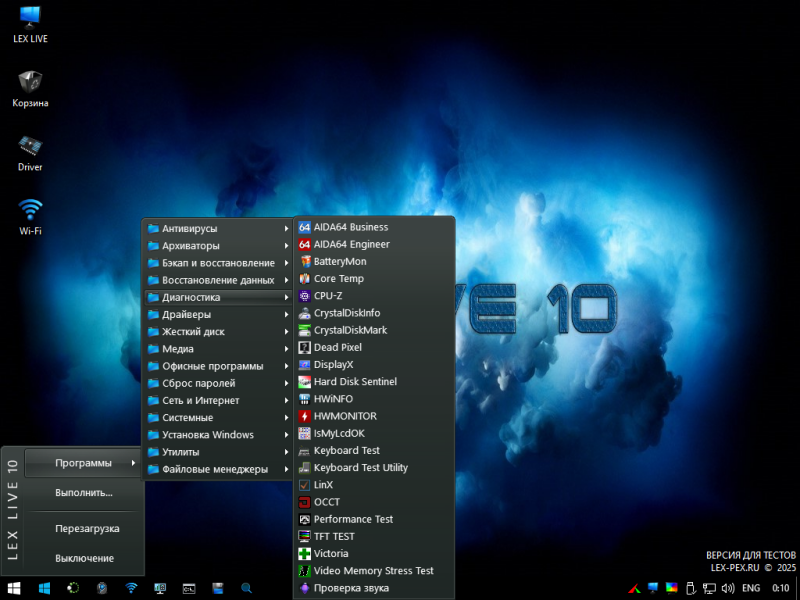This screenshot has width=800, height=600.
Task: Open the OCCT stress test entry
Action: 327,502
